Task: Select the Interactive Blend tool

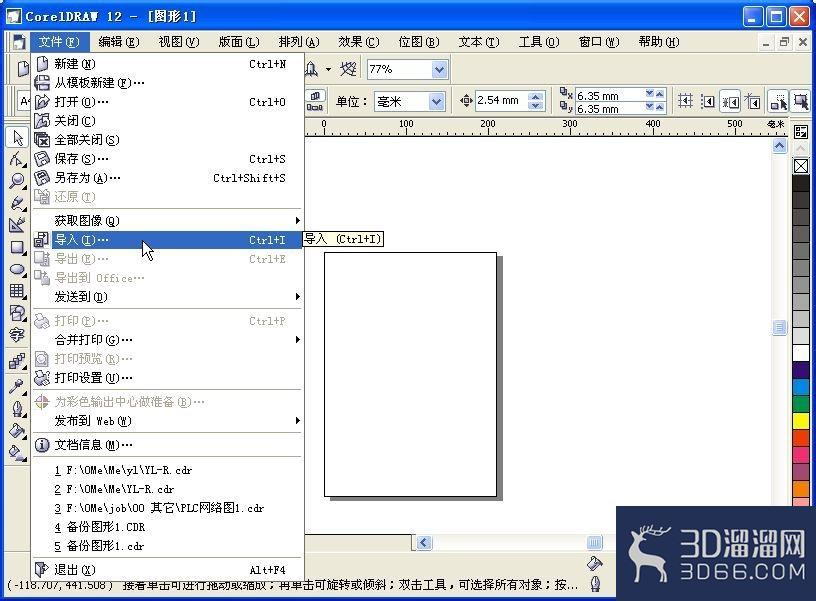Action: click(17, 361)
